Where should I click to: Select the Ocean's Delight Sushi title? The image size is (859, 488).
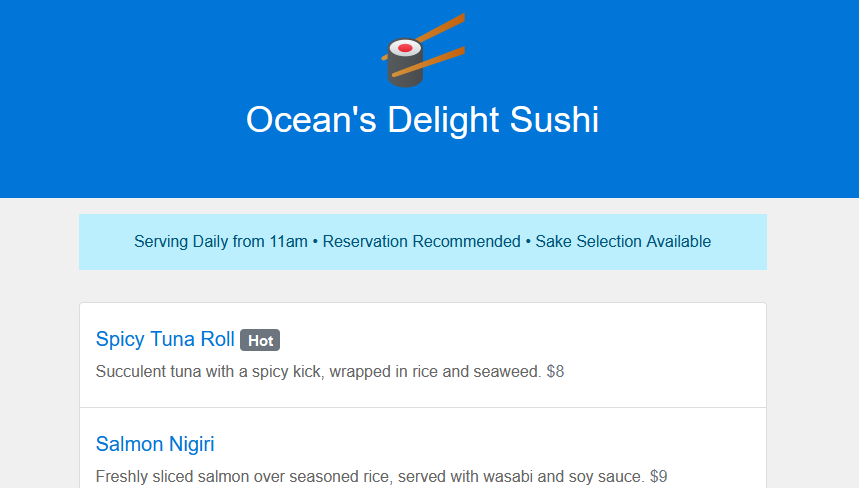[422, 119]
